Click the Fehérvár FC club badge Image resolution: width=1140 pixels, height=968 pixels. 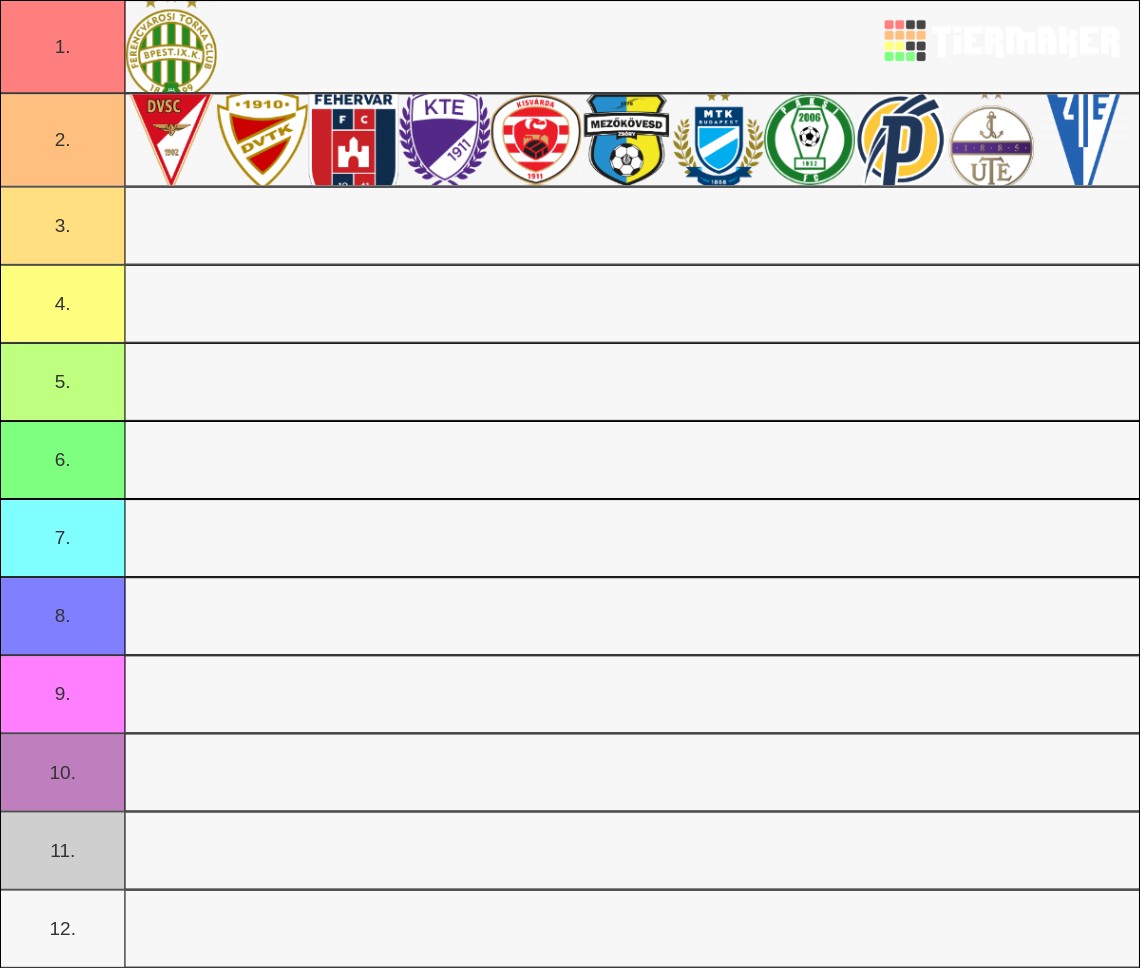click(x=351, y=139)
